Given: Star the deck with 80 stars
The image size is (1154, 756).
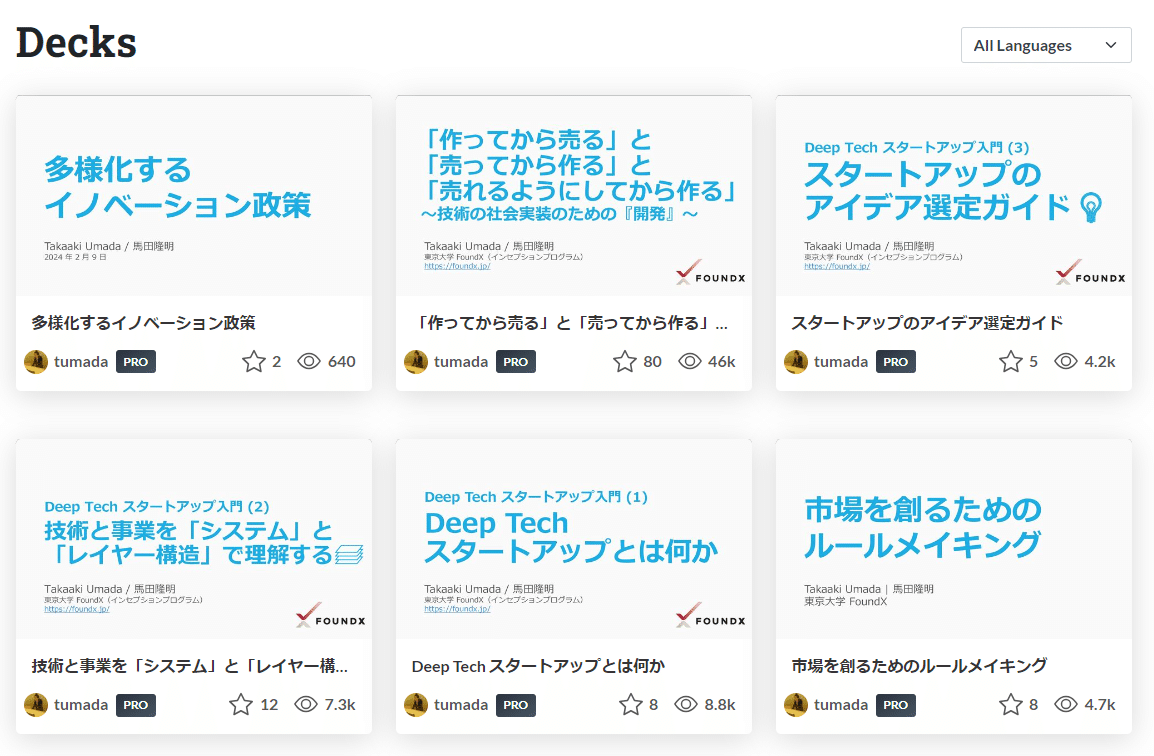Looking at the screenshot, I should pos(625,361).
